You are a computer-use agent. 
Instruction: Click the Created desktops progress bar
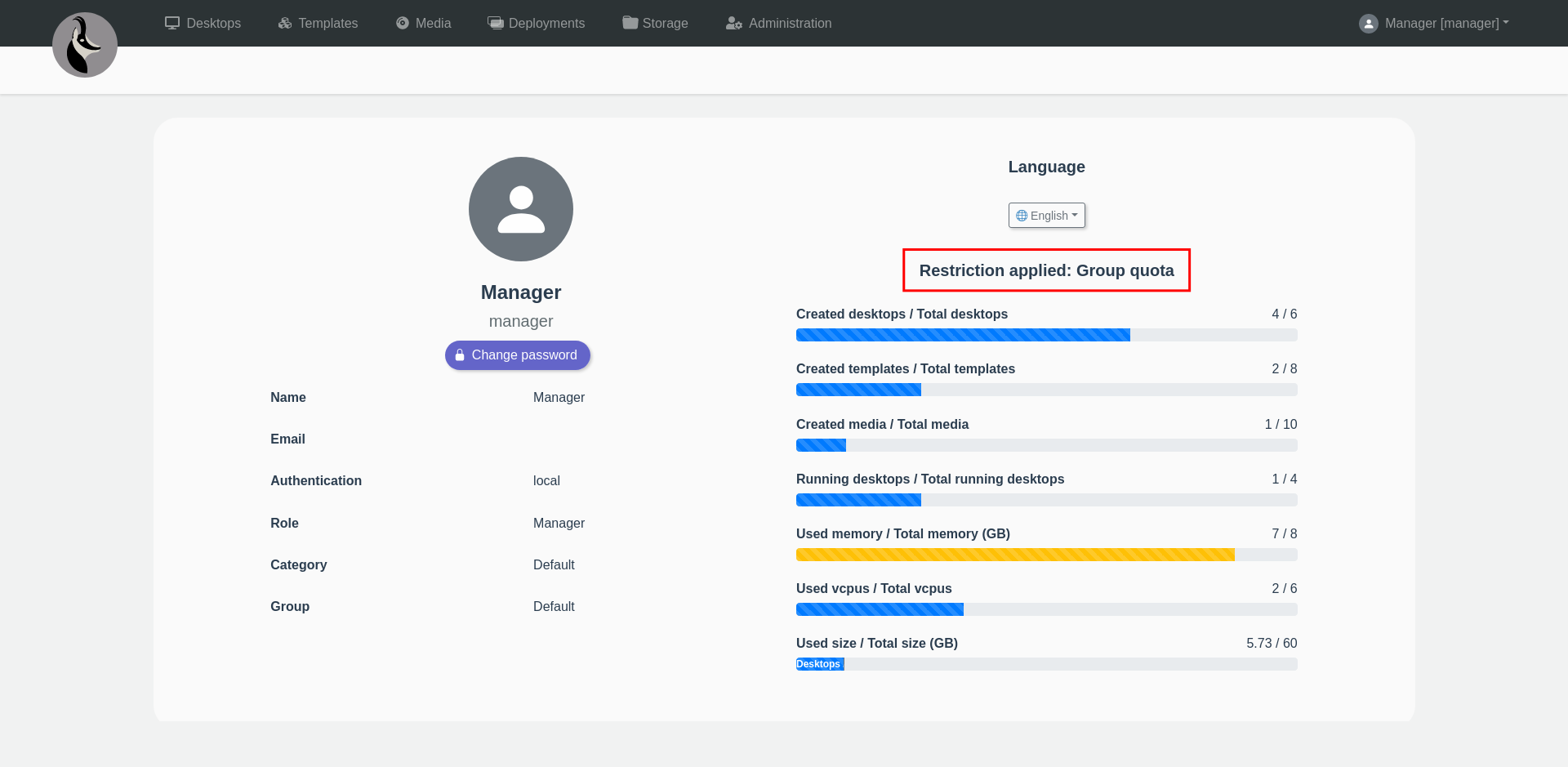[x=1046, y=335]
